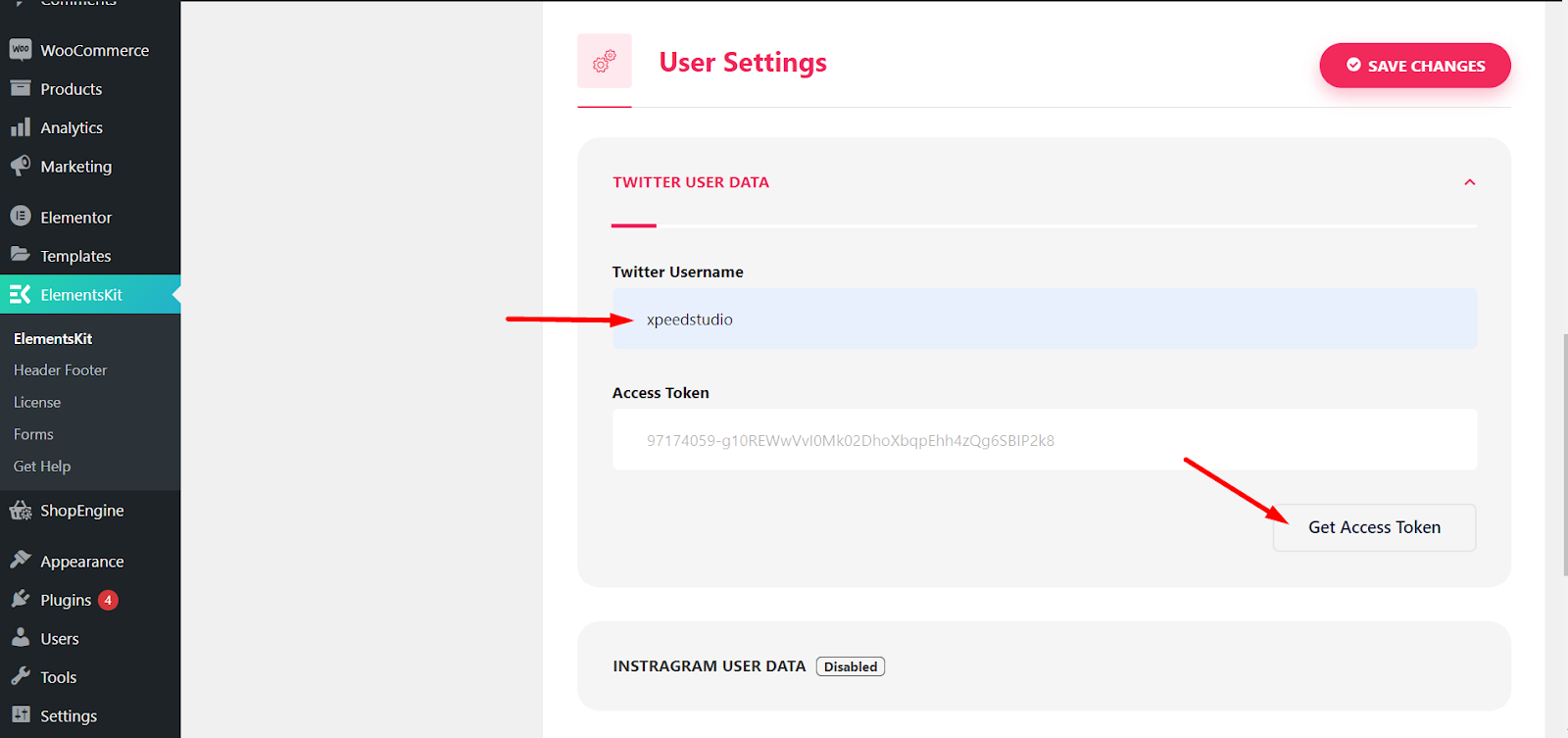
Task: Click the Marketing megaphone icon
Action: 21,166
